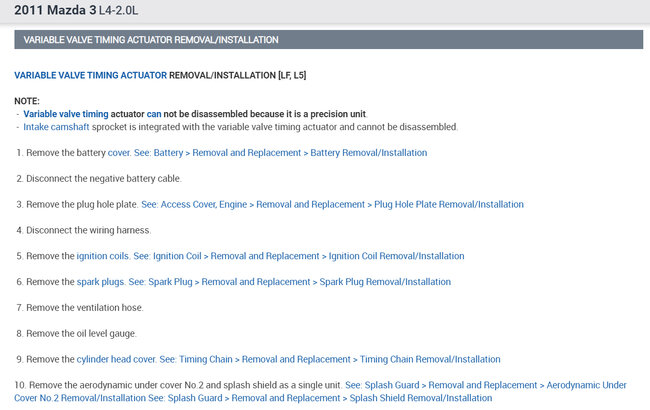Open the Splash Shield Removal/Installation link
This screenshot has height=410, width=650.
(x=320, y=398)
